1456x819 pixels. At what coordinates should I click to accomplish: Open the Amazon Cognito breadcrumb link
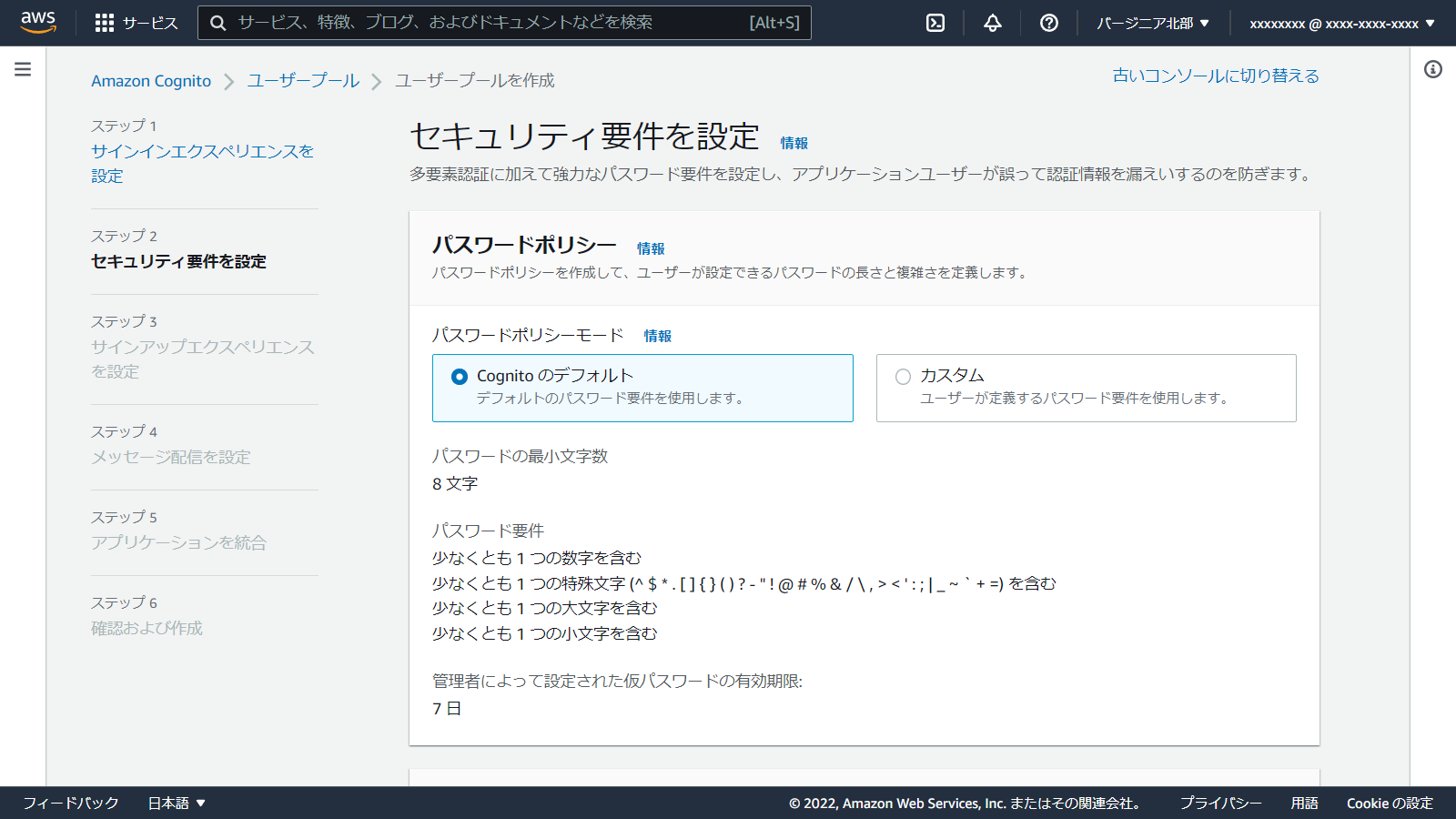point(150,81)
